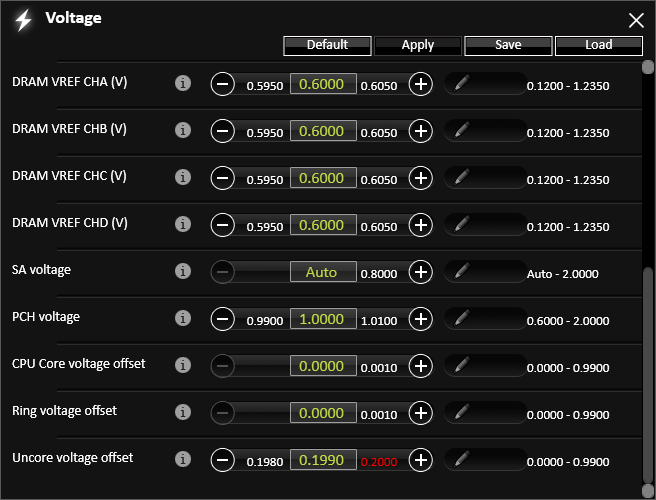Click info icon for SA voltage
This screenshot has width=656, height=500.
pyautogui.click(x=182, y=271)
